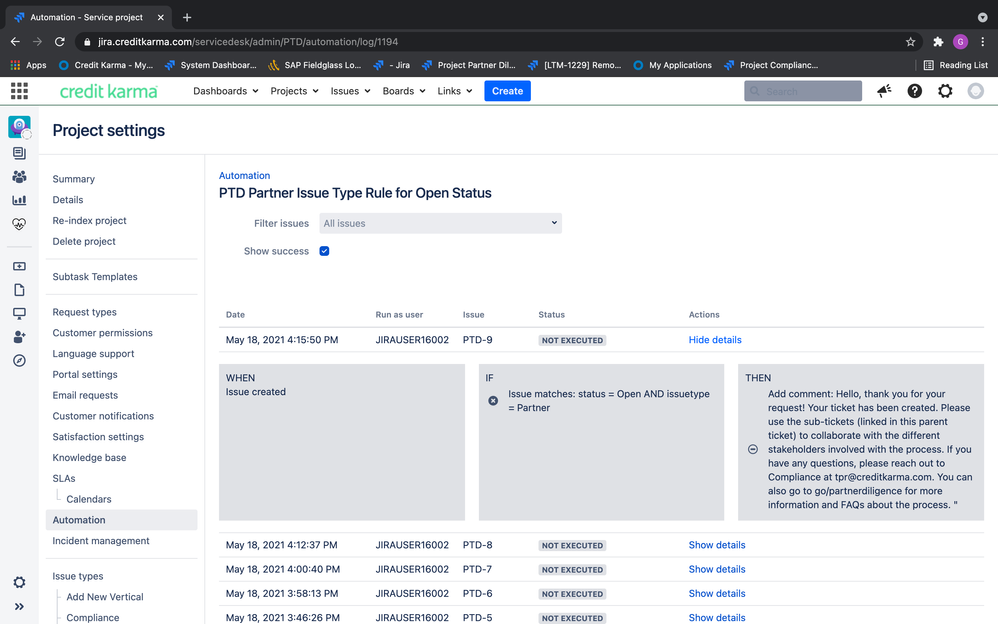Open the project settings gear in the sidebar

(19, 582)
